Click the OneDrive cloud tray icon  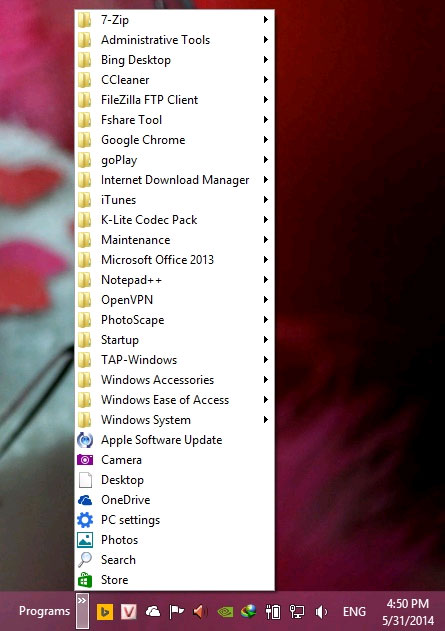pos(153,612)
